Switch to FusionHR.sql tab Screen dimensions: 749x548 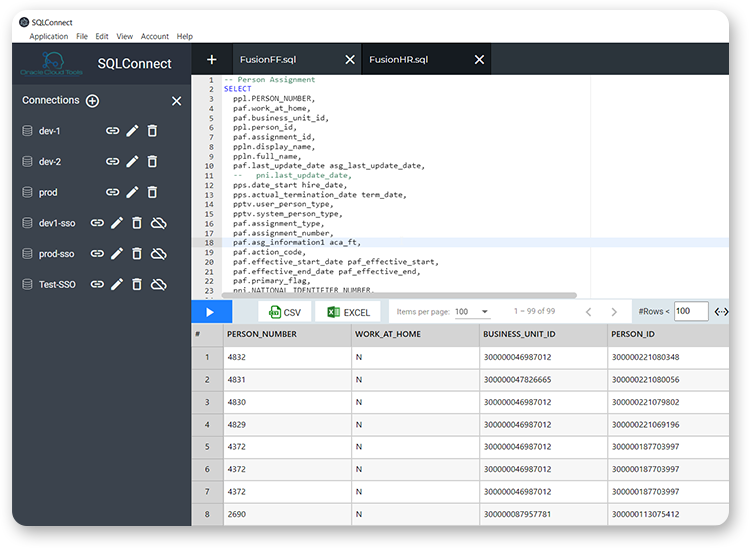398,60
